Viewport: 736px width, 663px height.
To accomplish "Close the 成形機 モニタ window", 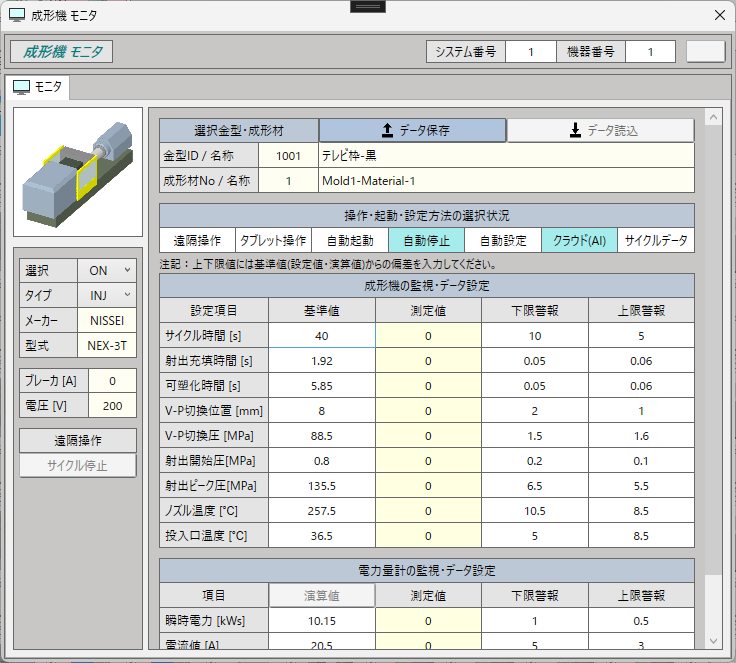I will coord(720,15).
